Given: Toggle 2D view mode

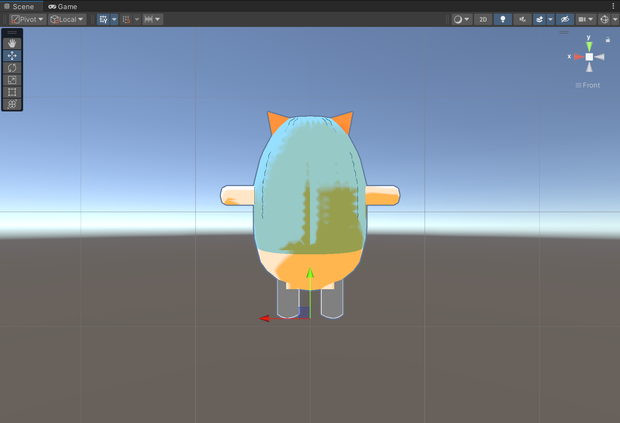Looking at the screenshot, I should click(483, 19).
